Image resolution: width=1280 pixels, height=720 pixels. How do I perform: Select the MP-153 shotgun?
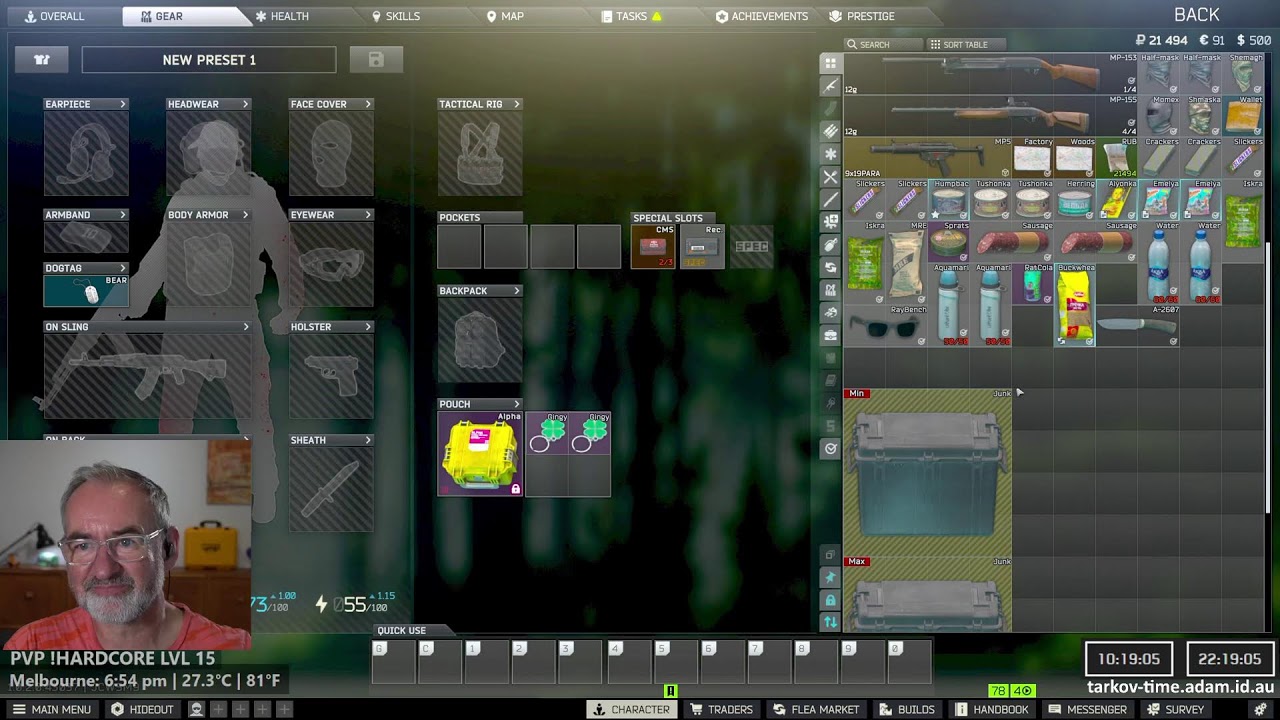(x=991, y=74)
